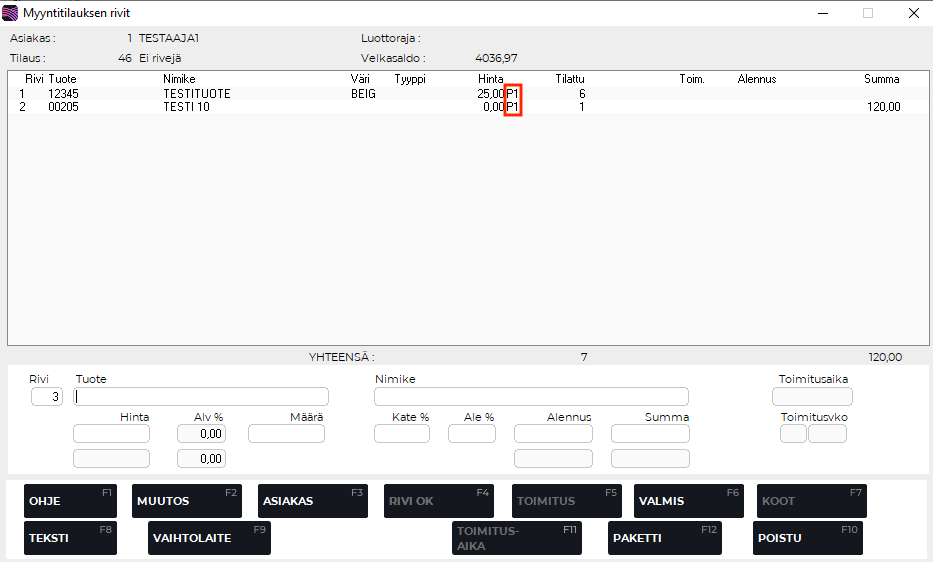Click the VALMIS F6 button
Image resolution: width=933 pixels, height=562 pixels.
click(x=688, y=501)
